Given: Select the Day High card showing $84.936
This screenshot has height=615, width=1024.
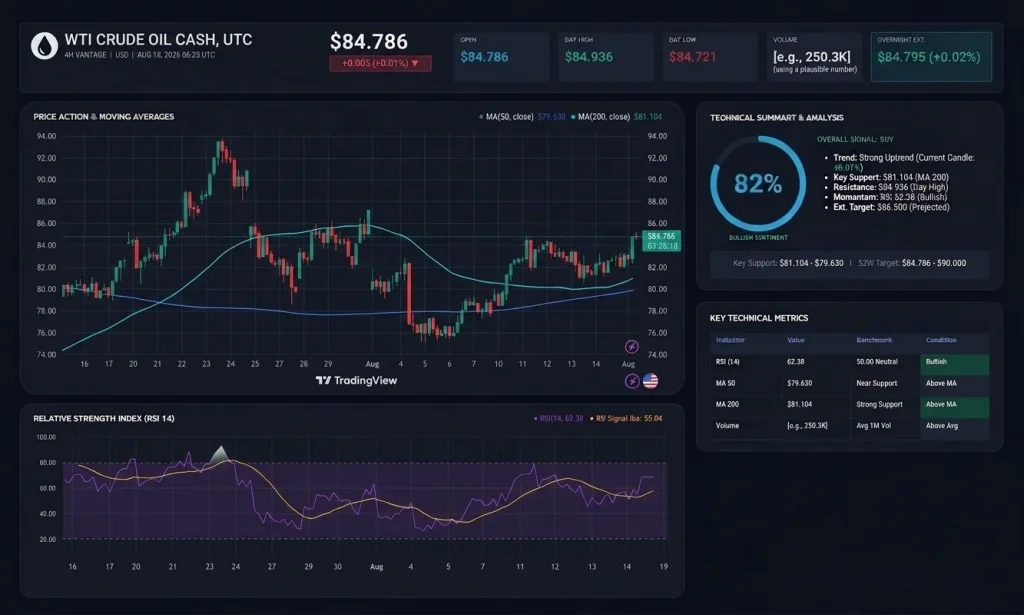Looking at the screenshot, I should click(606, 57).
